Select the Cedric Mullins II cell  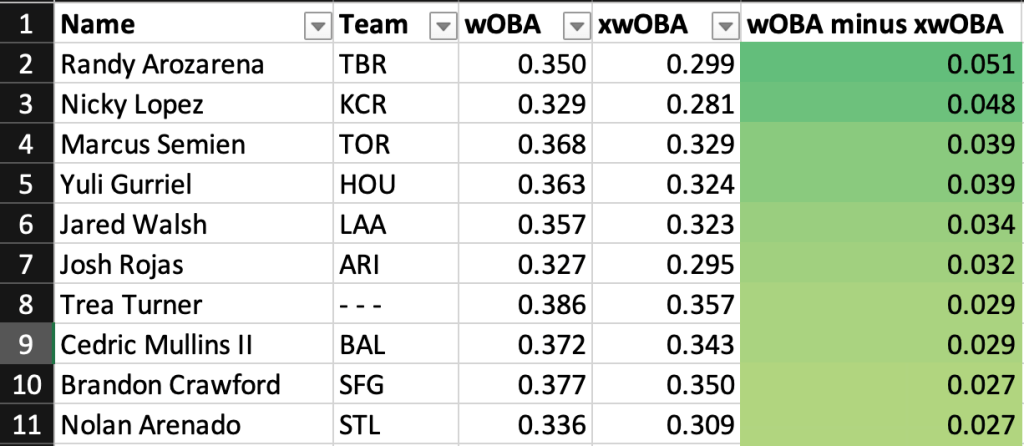(157, 345)
